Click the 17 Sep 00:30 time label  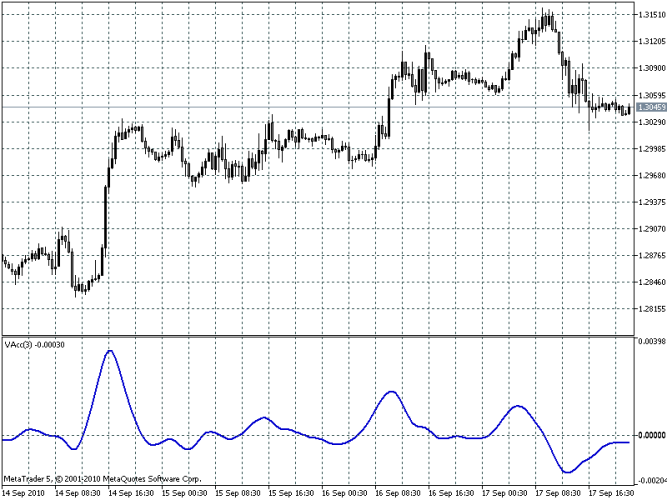pos(505,493)
